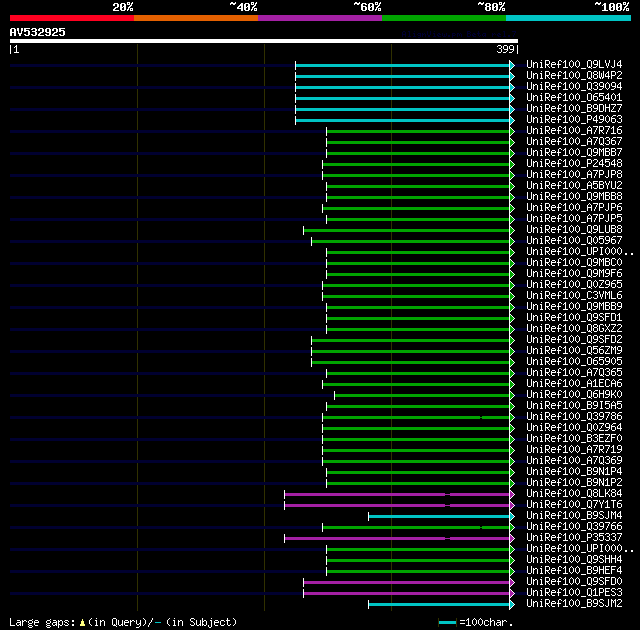Screen dimensions: 640x630
Task: Open hit UniRef100_O65401
Action: pyautogui.click(x=574, y=98)
